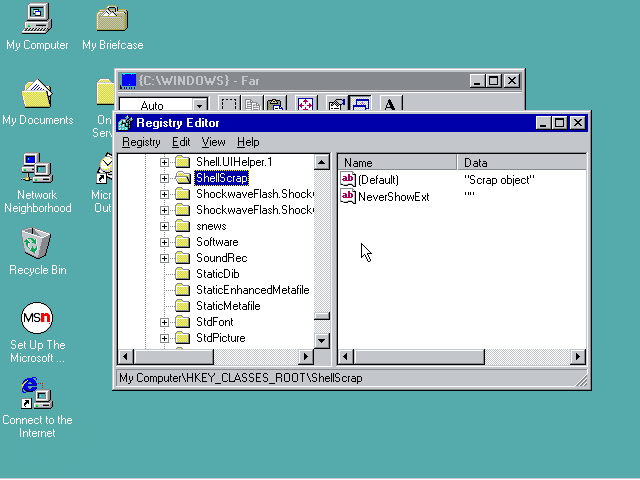This screenshot has height=480, width=640.
Task: Select the StdFont tree key
Action: click(x=215, y=322)
